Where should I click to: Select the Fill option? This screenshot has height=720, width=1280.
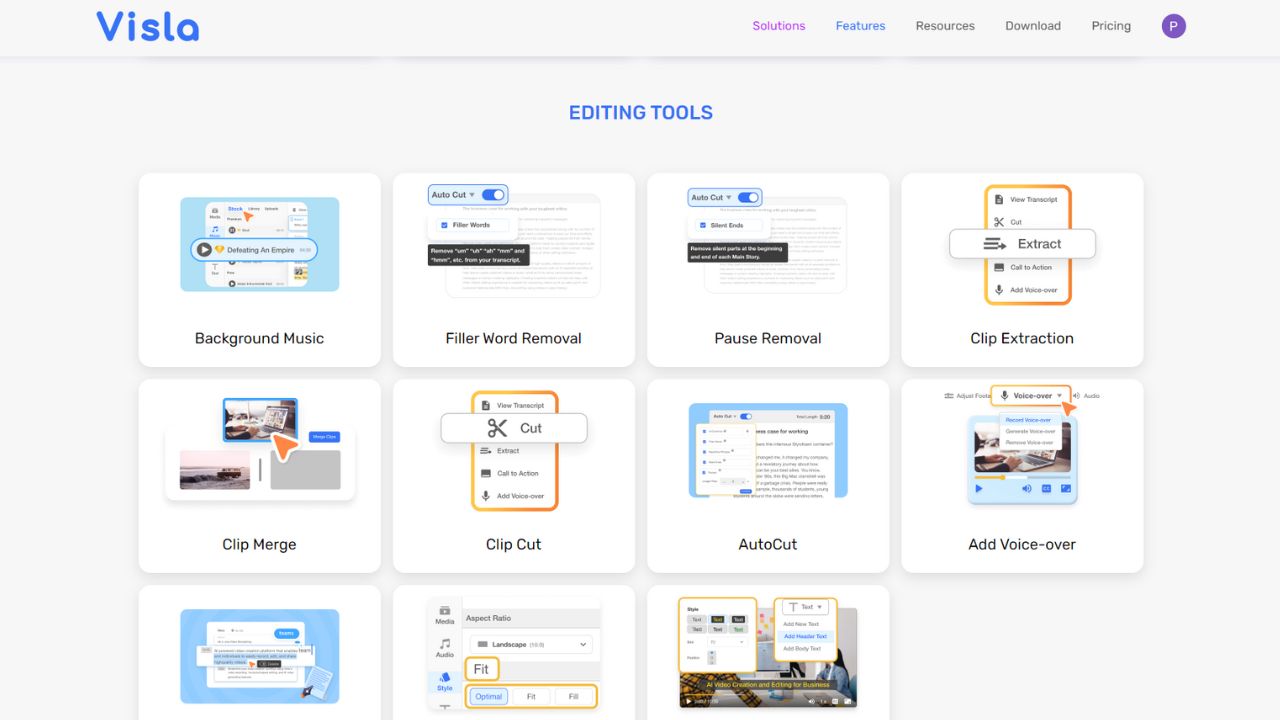[573, 696]
